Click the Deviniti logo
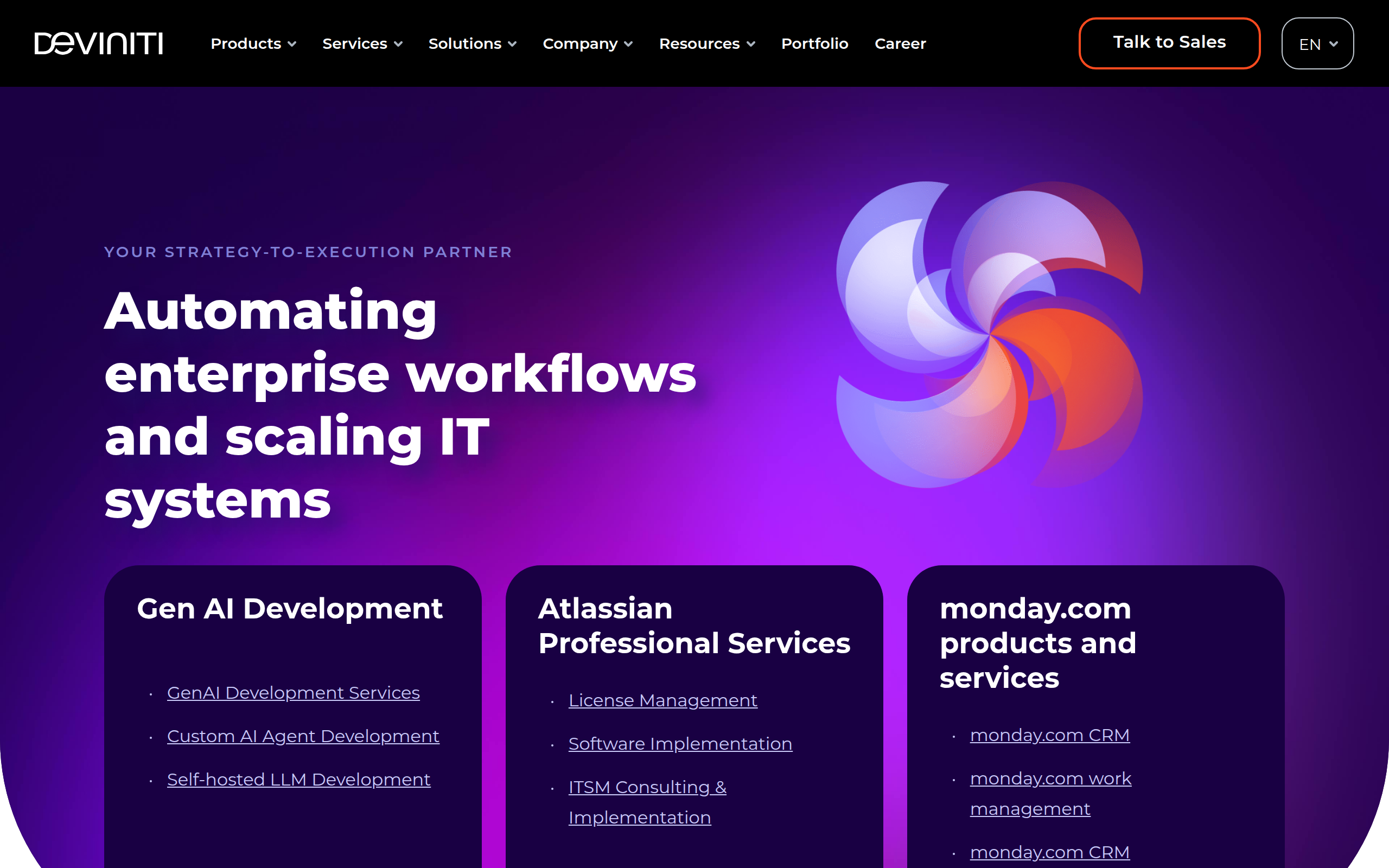The width and height of the screenshot is (1389, 868). pyautogui.click(x=99, y=42)
